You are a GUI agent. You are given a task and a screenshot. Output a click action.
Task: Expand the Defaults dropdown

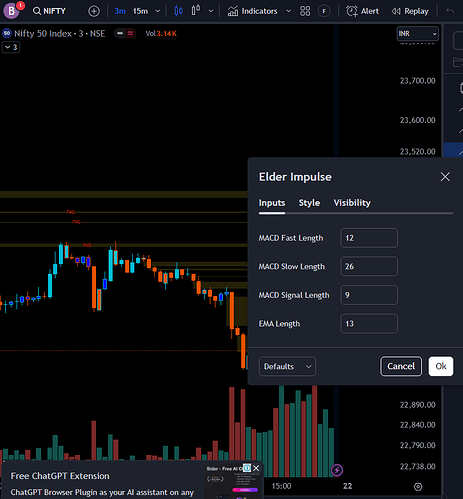pyautogui.click(x=287, y=366)
